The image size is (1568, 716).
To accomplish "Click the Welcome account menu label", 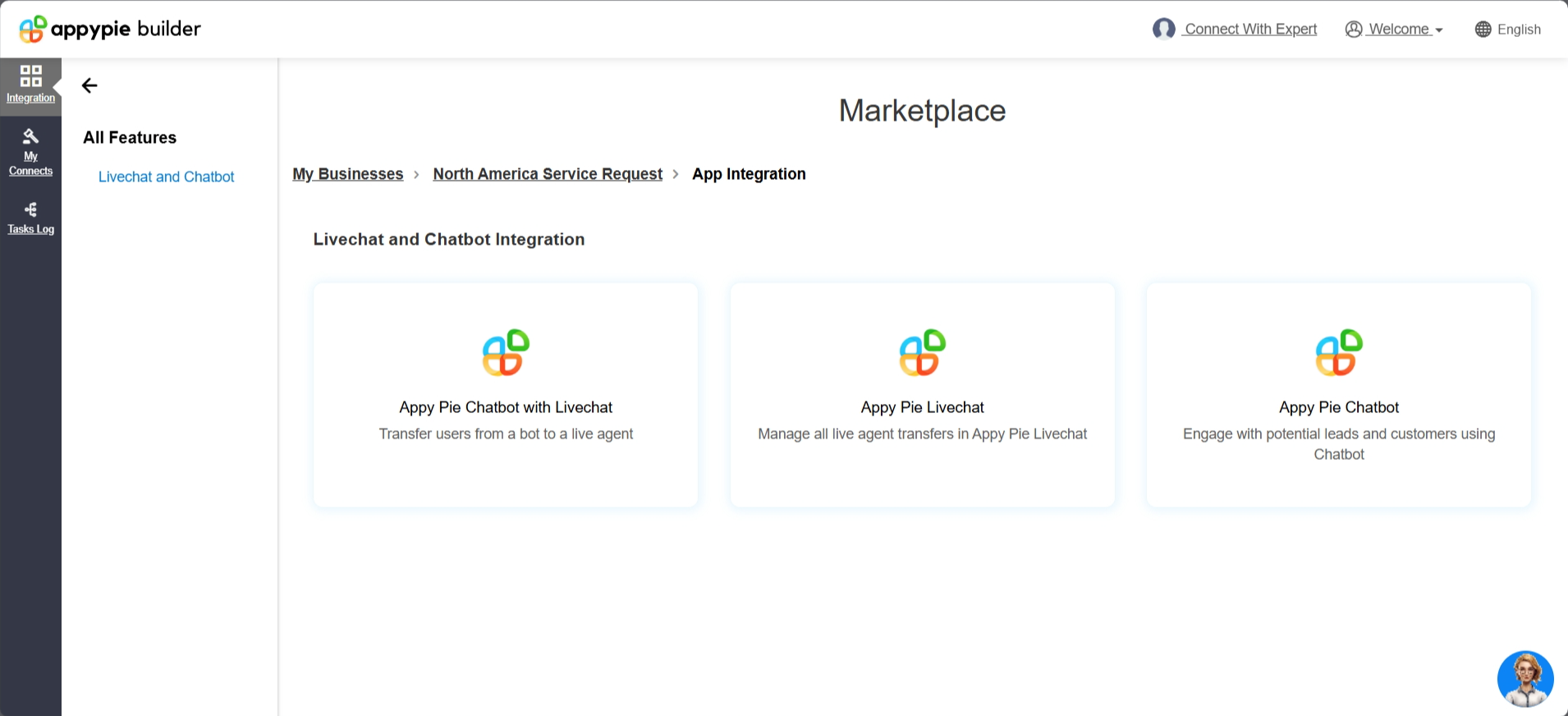I will [x=1399, y=30].
